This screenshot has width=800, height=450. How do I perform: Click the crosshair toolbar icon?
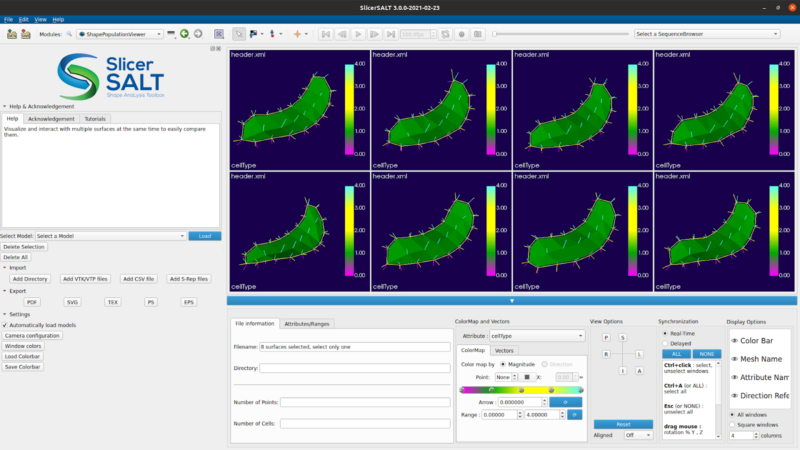click(x=298, y=34)
